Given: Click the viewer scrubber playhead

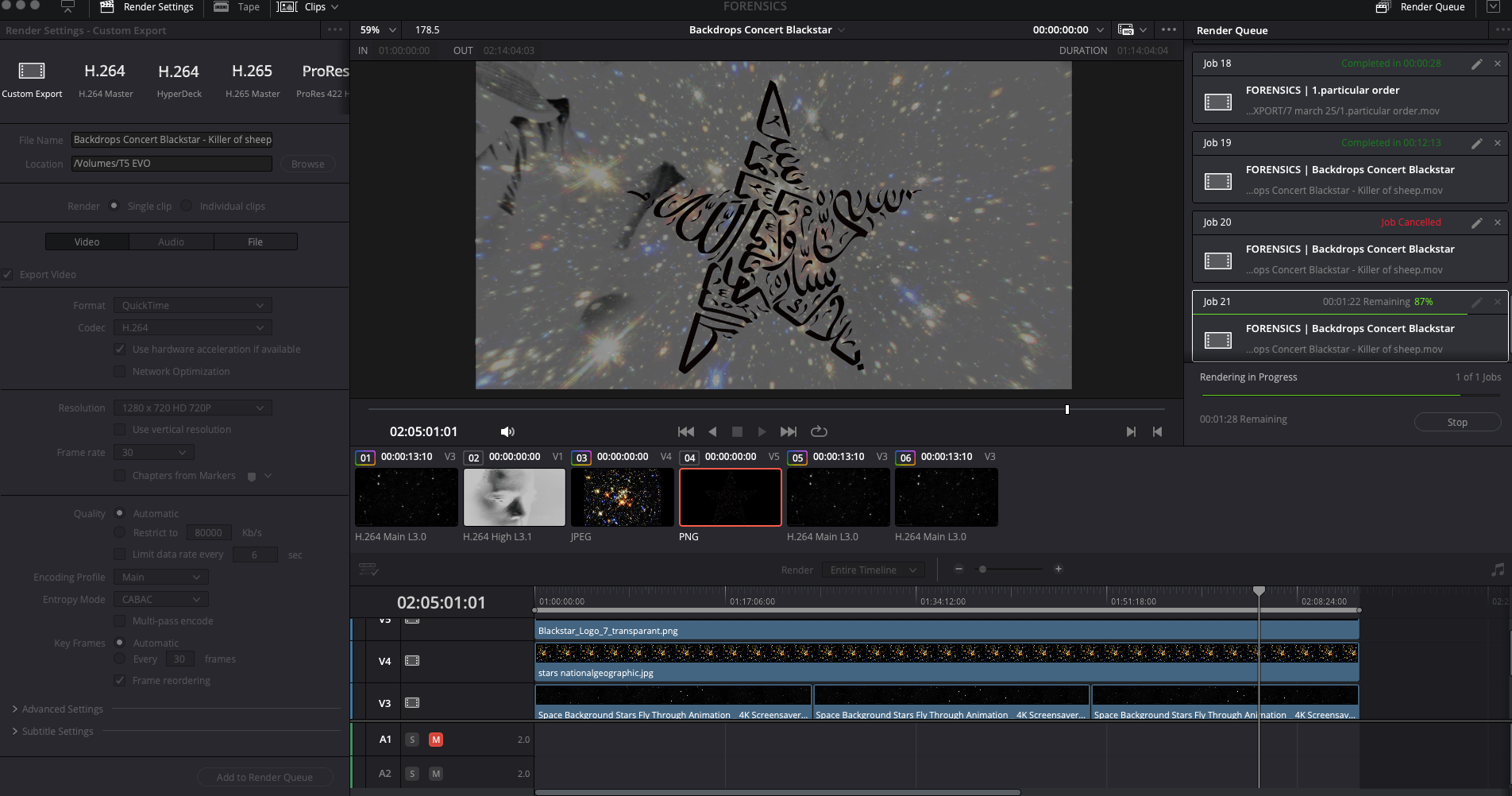Looking at the screenshot, I should tap(1067, 409).
